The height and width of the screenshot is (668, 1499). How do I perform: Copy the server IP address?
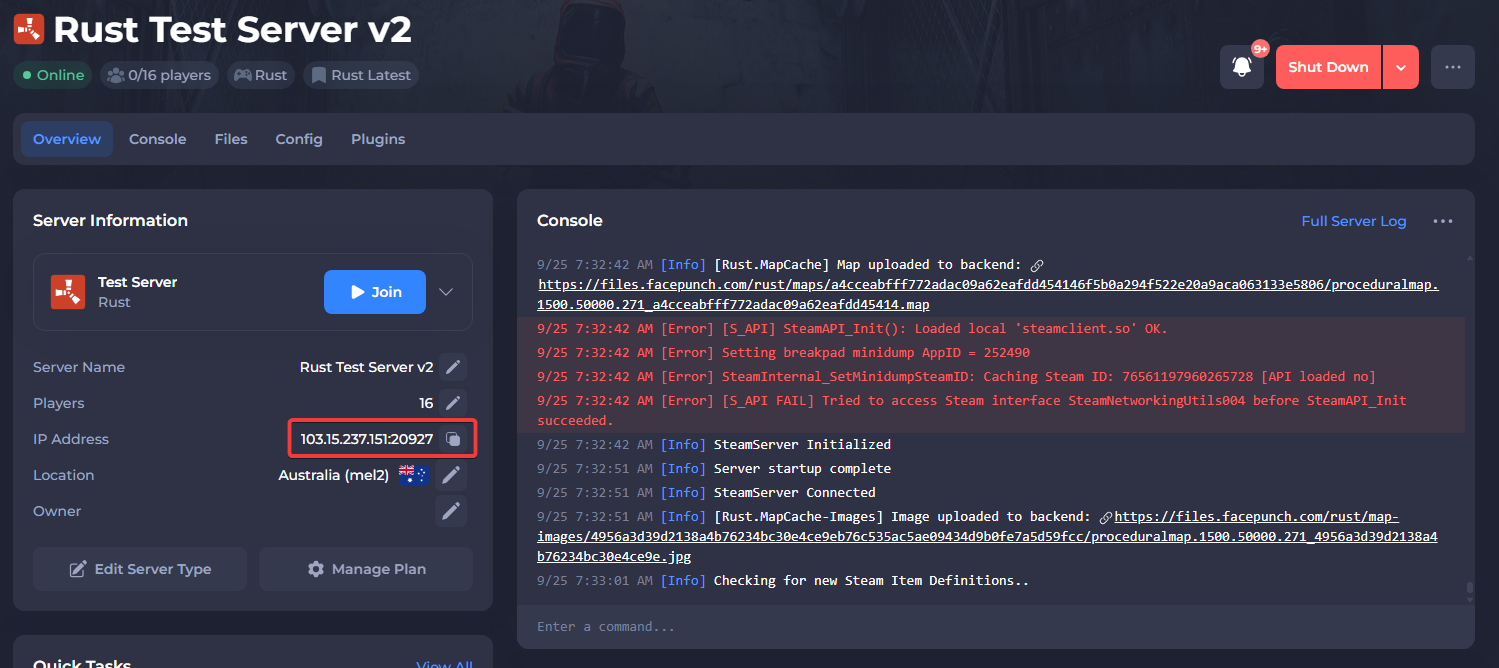452,439
